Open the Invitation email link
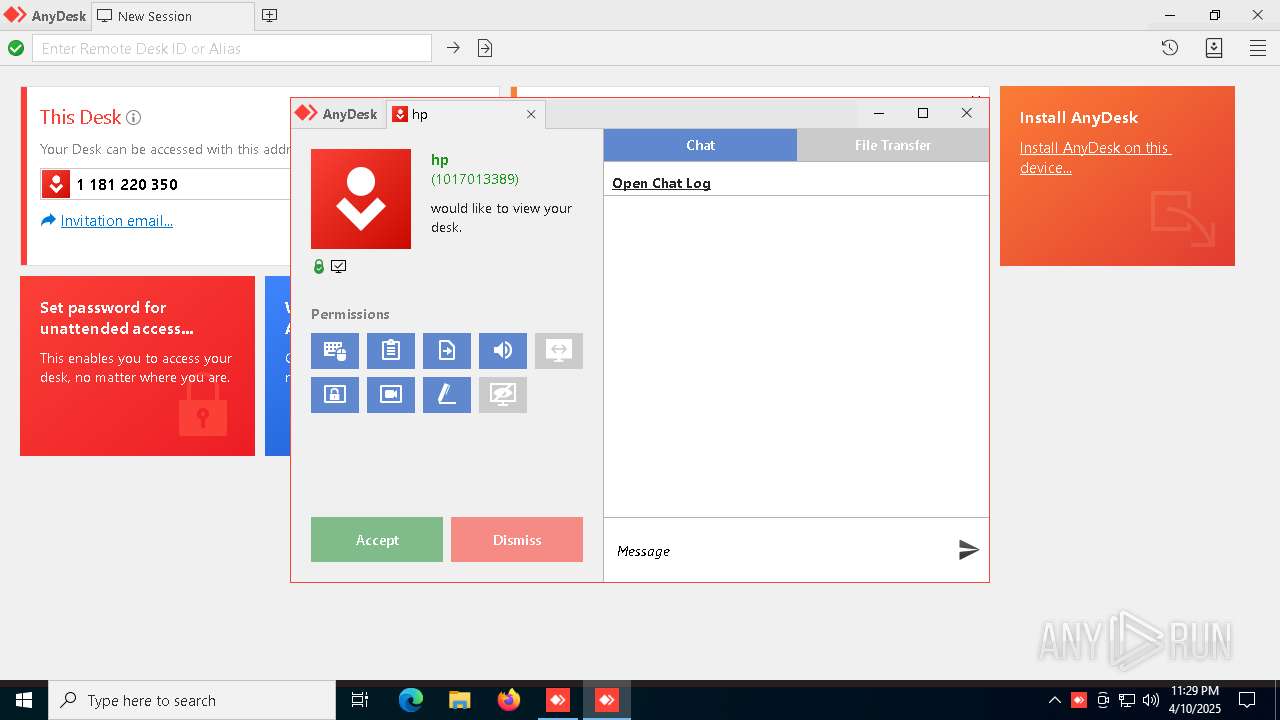This screenshot has height=720, width=1280. [x=116, y=221]
